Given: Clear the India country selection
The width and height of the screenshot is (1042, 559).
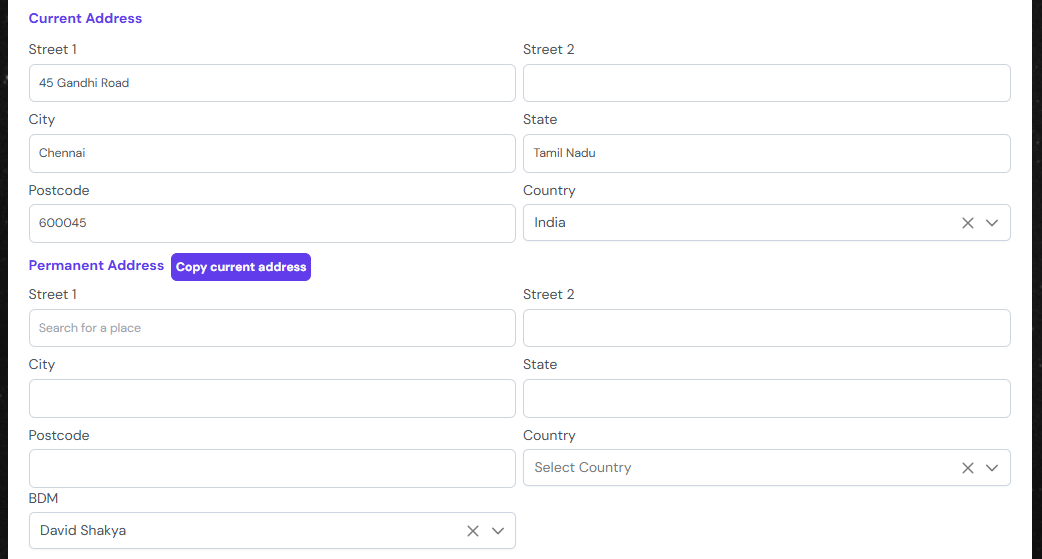Looking at the screenshot, I should point(967,223).
